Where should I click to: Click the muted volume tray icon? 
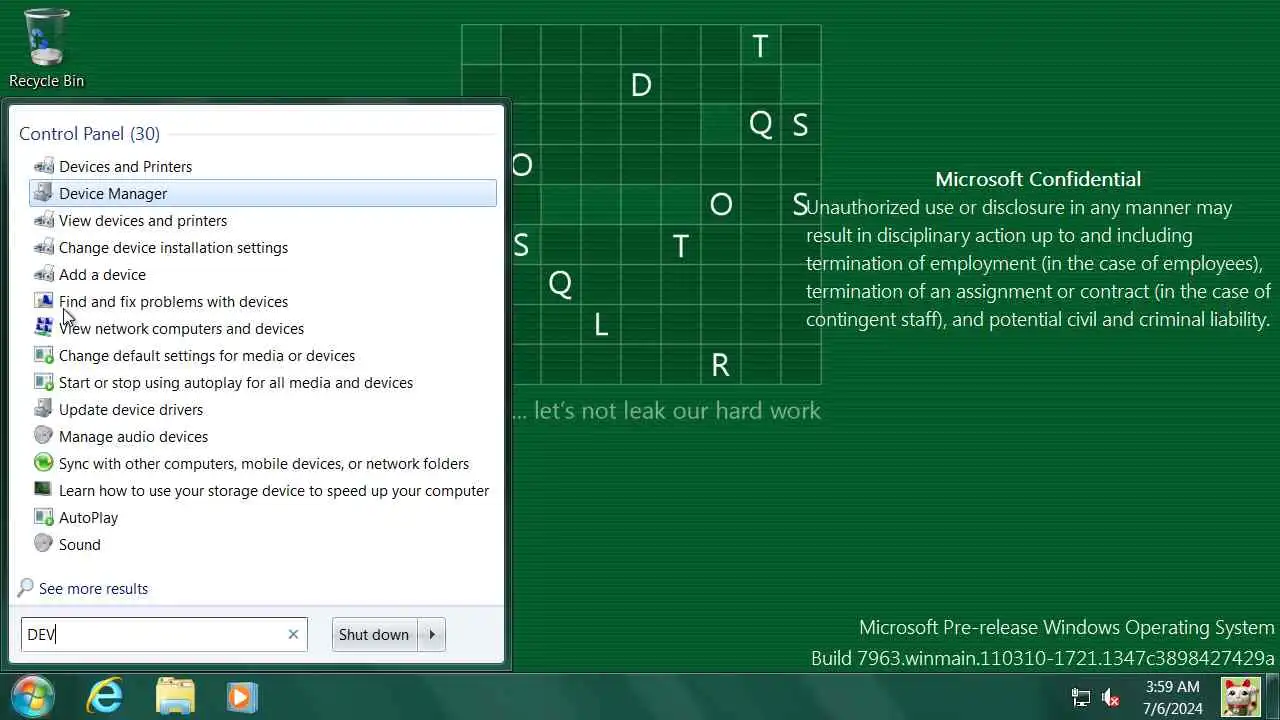(1110, 697)
